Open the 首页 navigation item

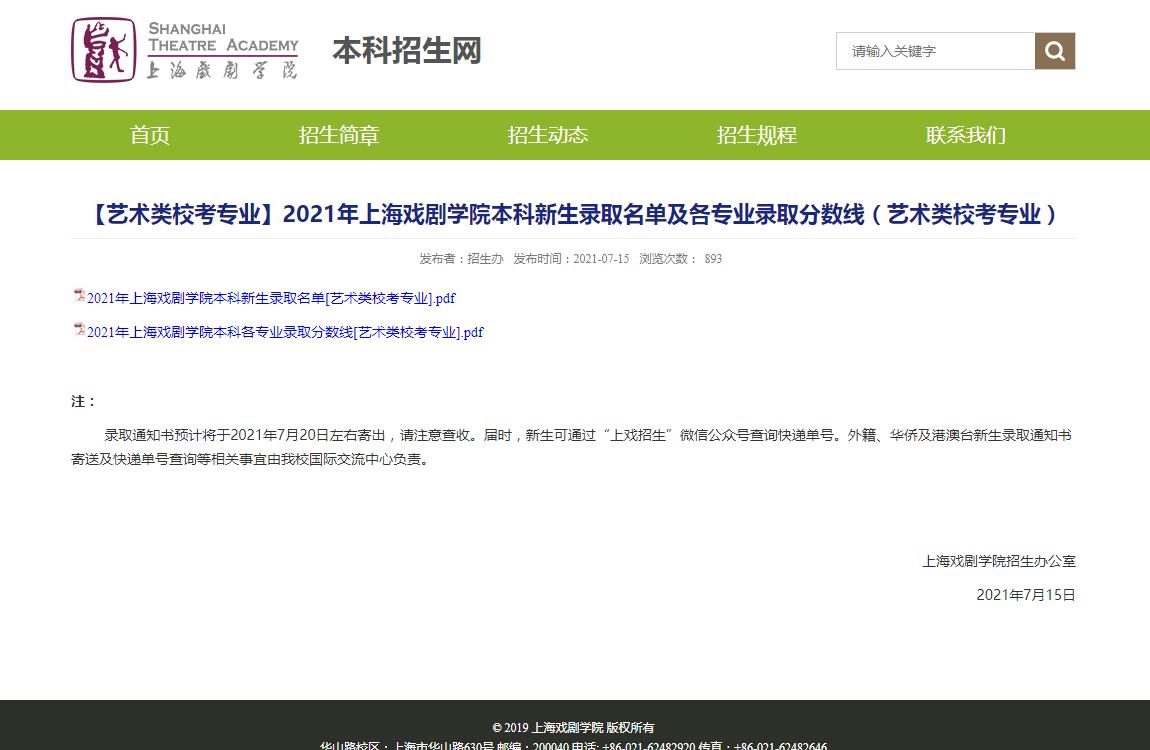(150, 135)
